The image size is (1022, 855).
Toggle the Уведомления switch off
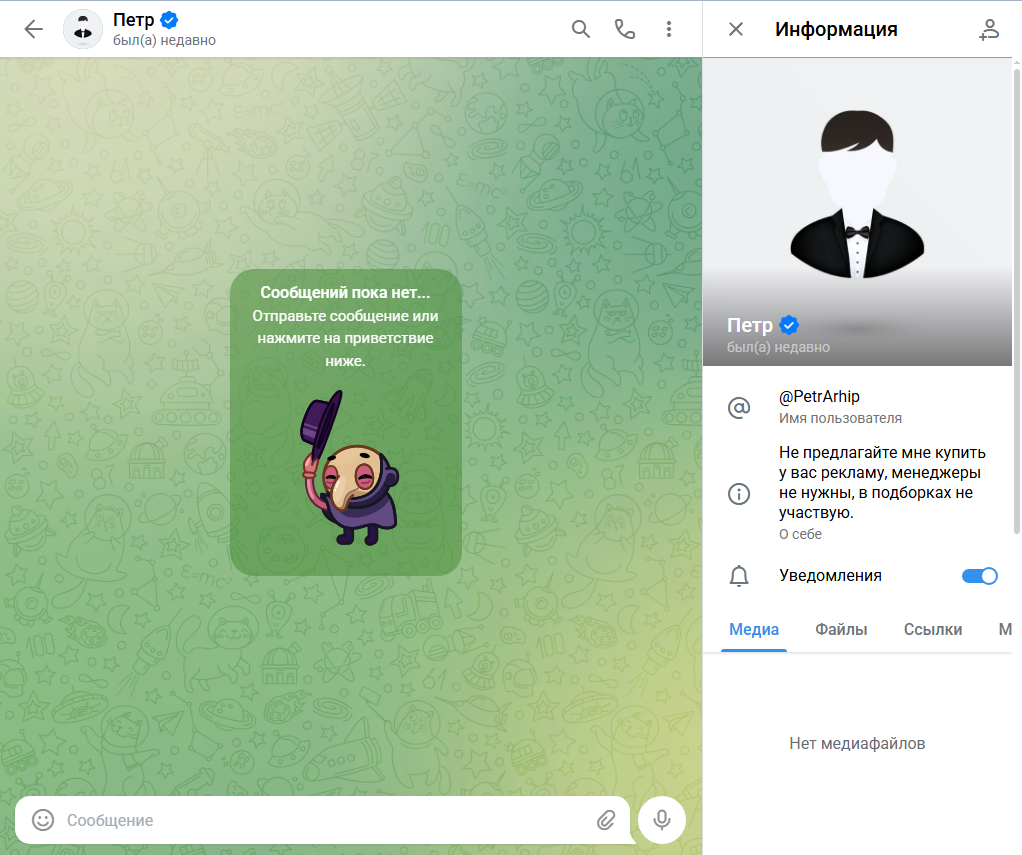[x=980, y=576]
